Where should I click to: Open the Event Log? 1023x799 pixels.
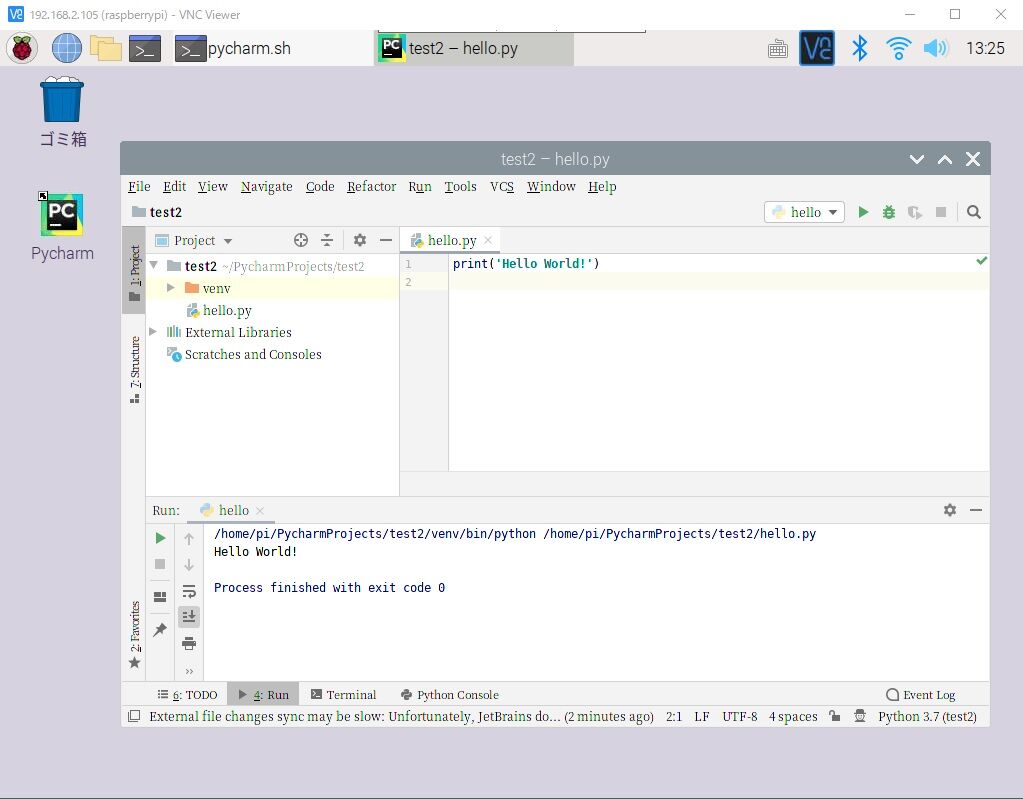tap(921, 695)
